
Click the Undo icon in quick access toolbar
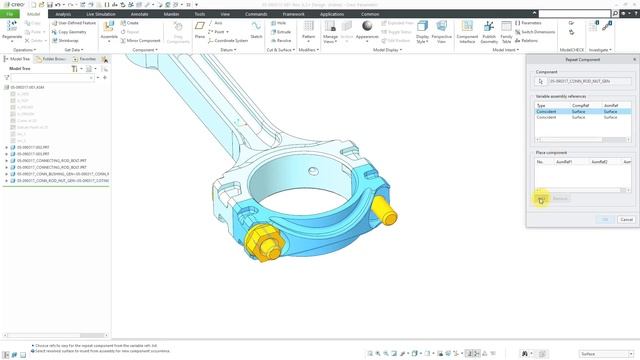click(x=58, y=5)
